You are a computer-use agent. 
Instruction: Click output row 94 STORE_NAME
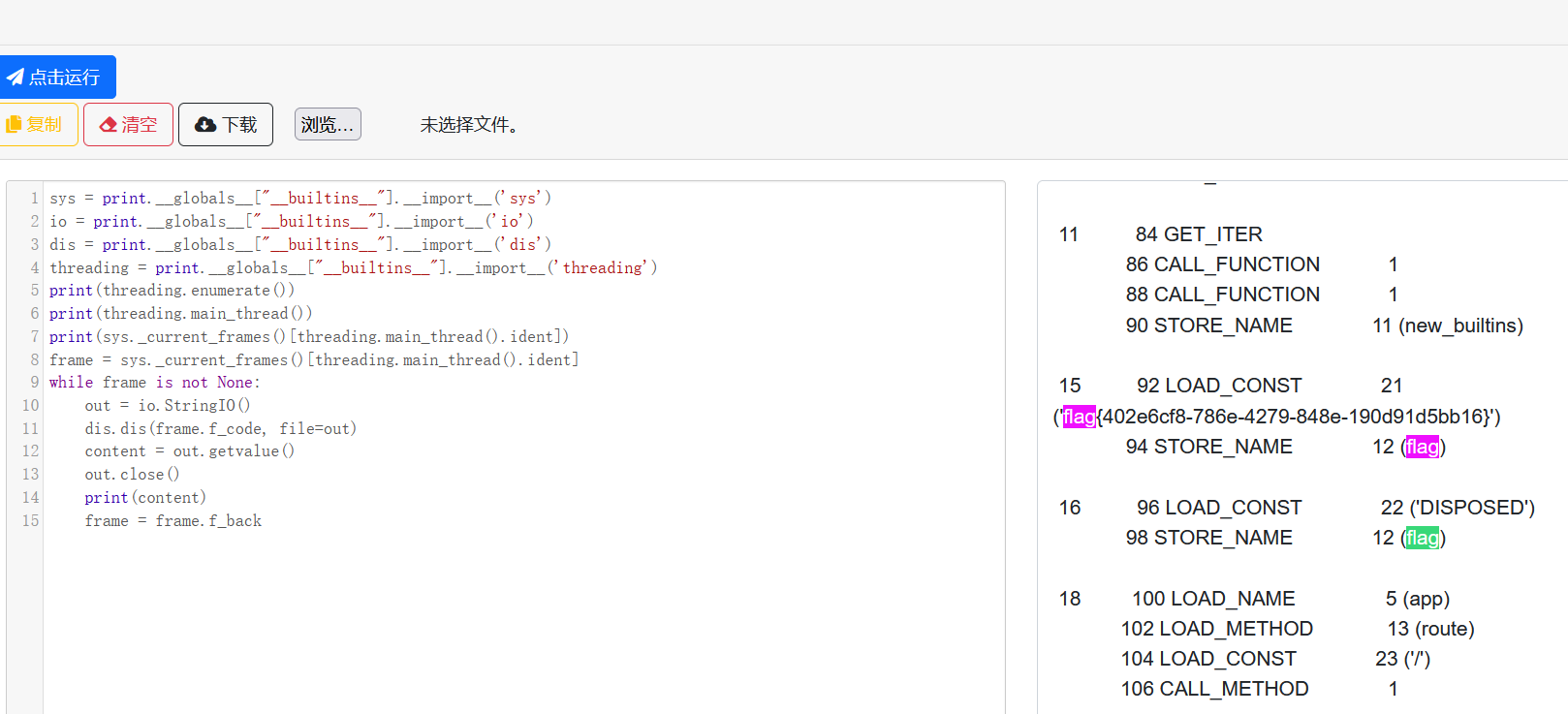1286,447
